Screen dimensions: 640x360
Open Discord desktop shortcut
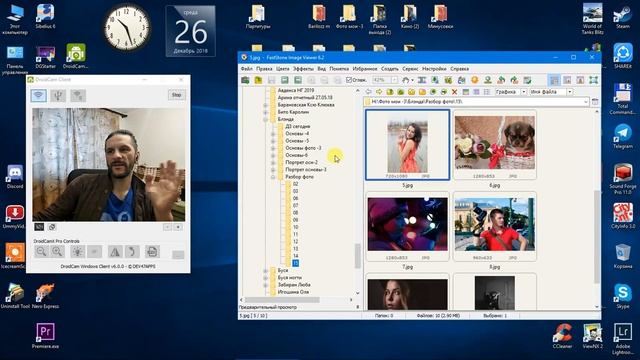pos(15,177)
